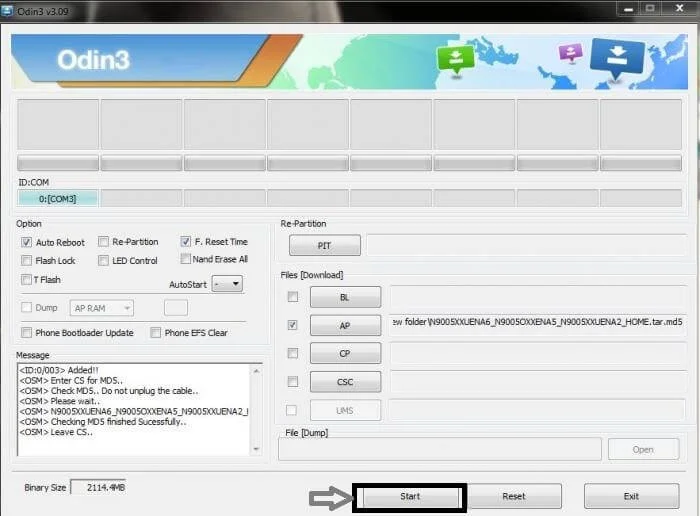This screenshot has height=516, width=700.
Task: Enable Nand Erase All option
Action: (186, 259)
